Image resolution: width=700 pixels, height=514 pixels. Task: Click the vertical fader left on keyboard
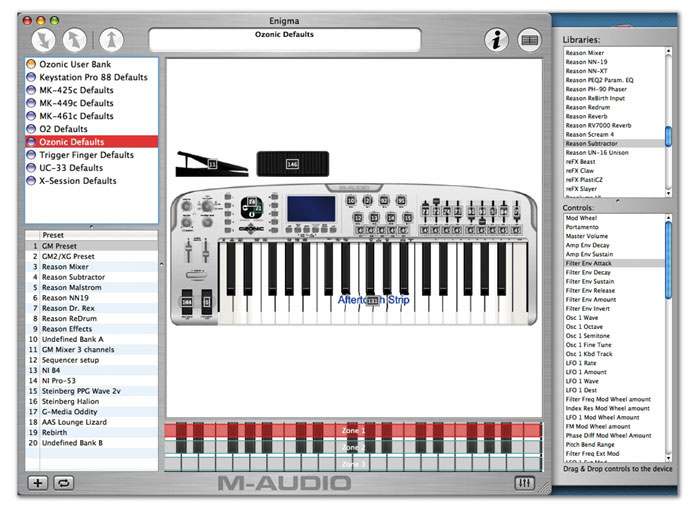(x=188, y=250)
